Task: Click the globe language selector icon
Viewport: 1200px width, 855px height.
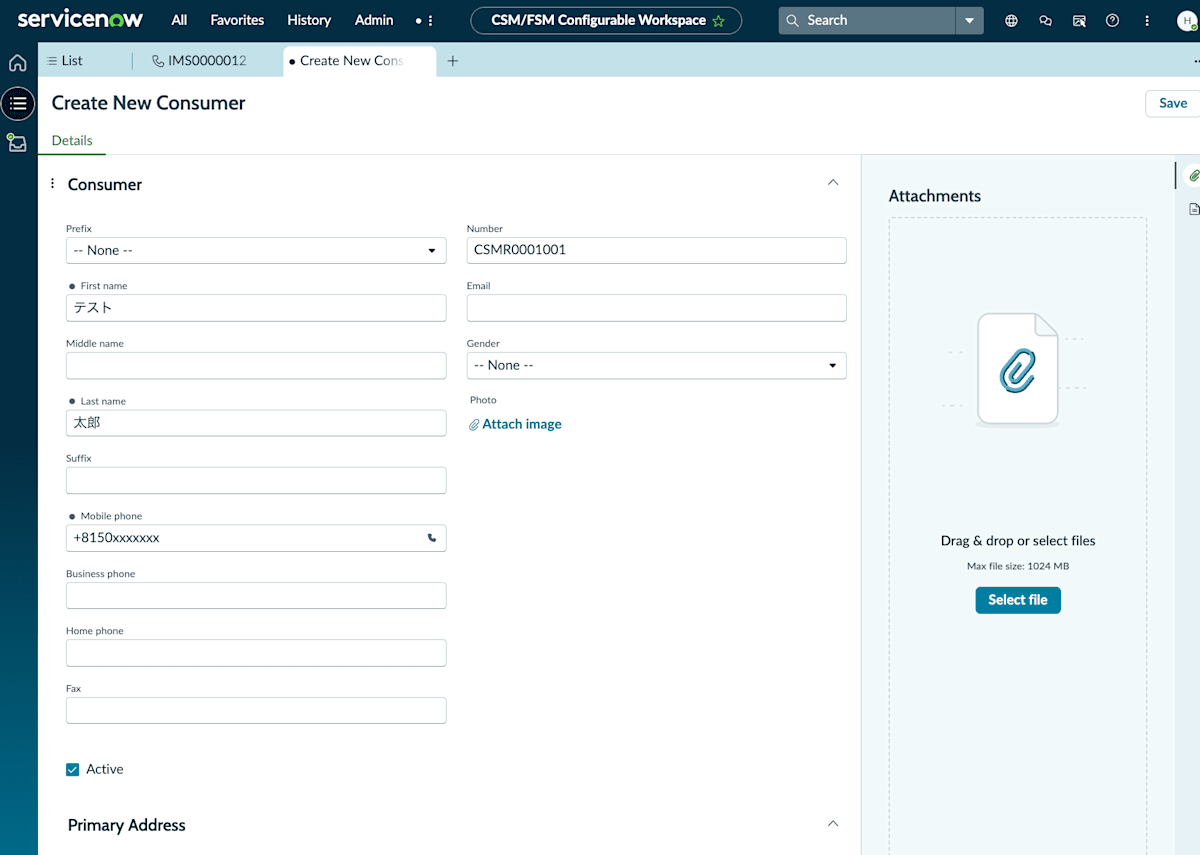Action: (x=1011, y=20)
